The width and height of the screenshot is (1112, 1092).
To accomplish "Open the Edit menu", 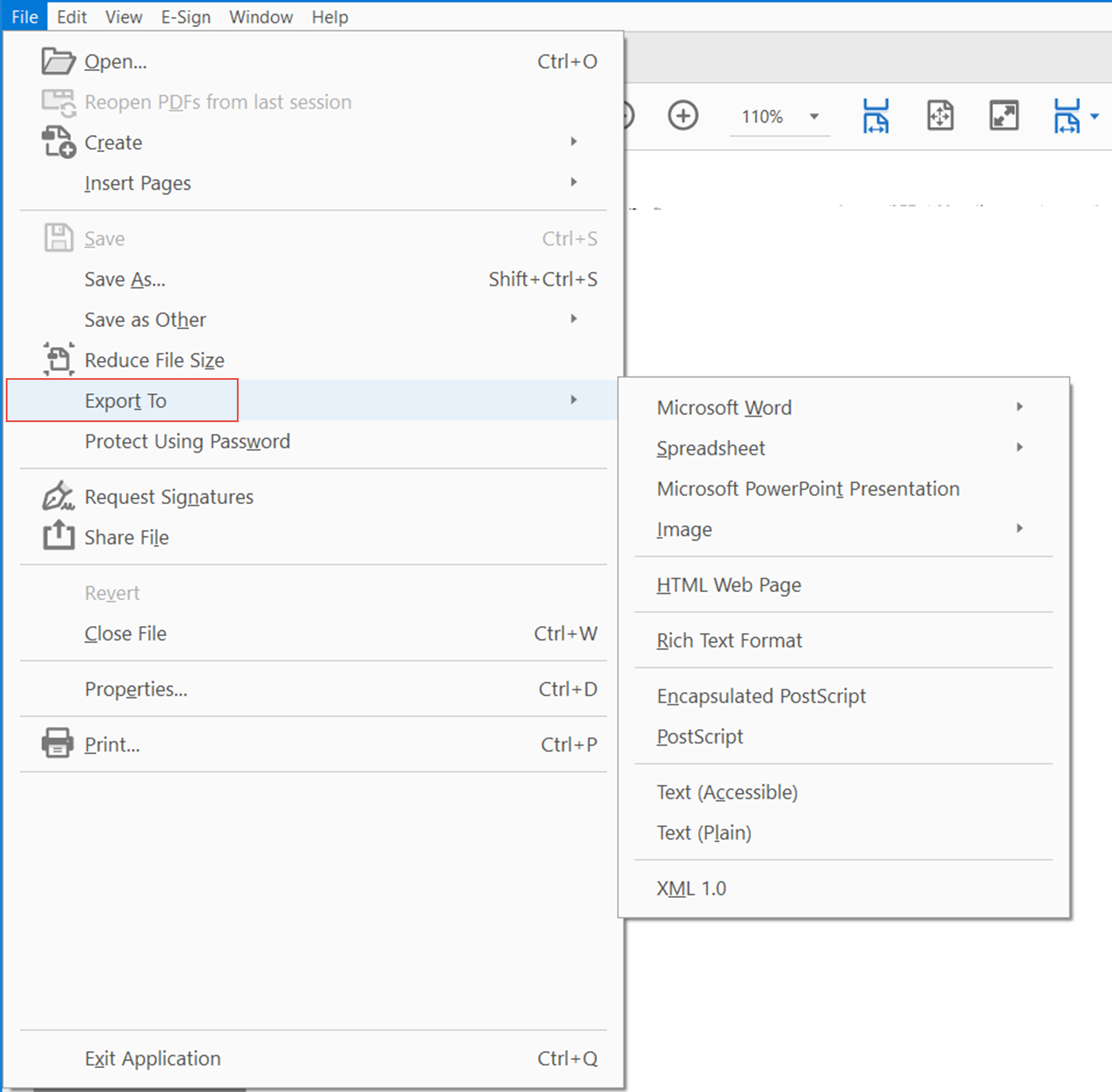I will tap(71, 16).
